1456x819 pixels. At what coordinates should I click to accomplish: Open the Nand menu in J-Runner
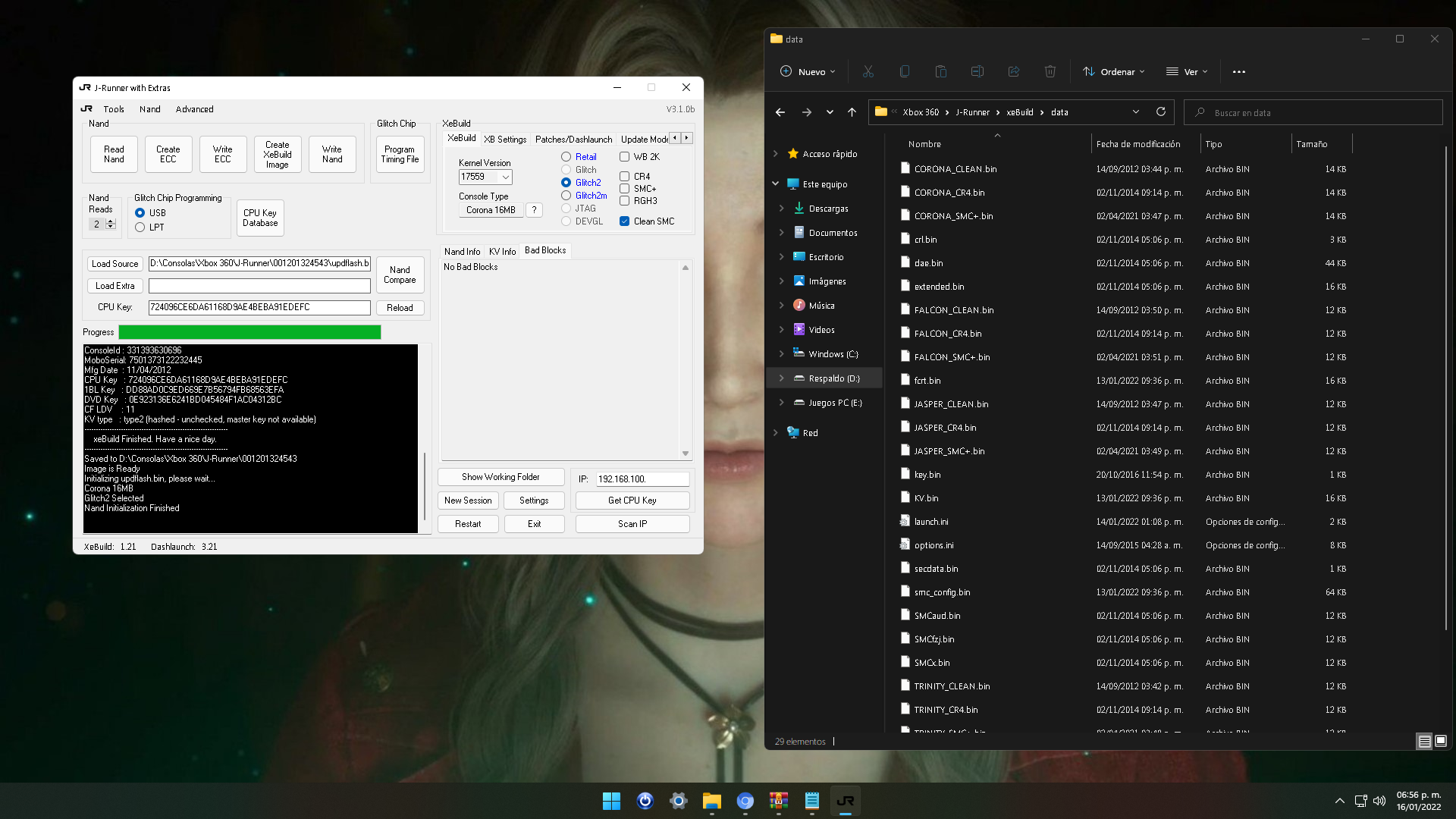click(149, 109)
